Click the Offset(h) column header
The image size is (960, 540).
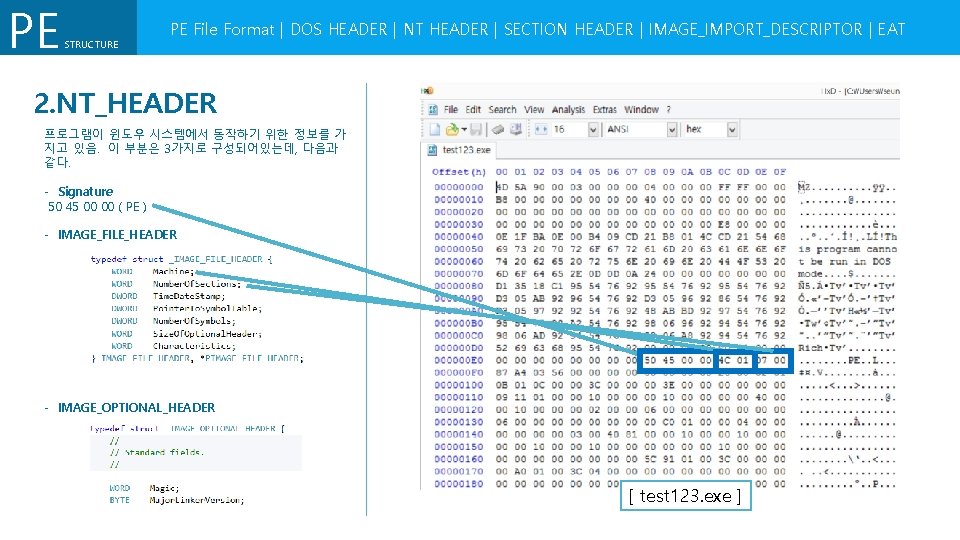(459, 172)
